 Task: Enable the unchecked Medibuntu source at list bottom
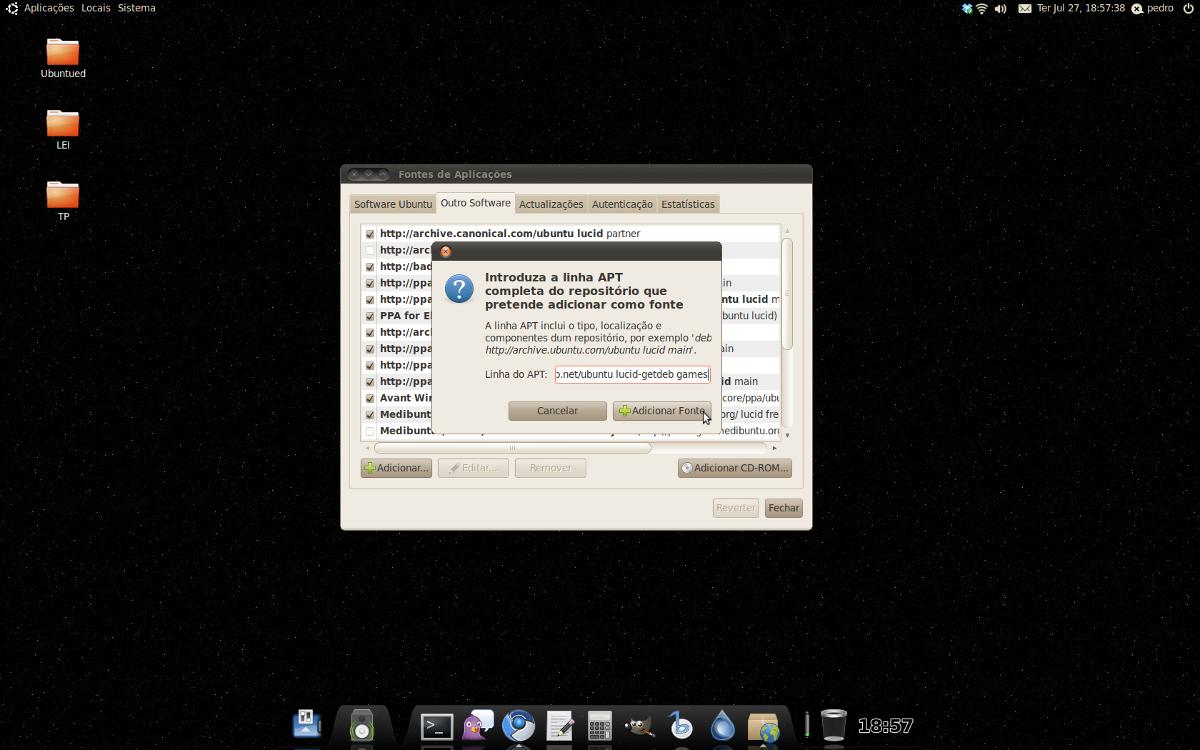tap(370, 431)
